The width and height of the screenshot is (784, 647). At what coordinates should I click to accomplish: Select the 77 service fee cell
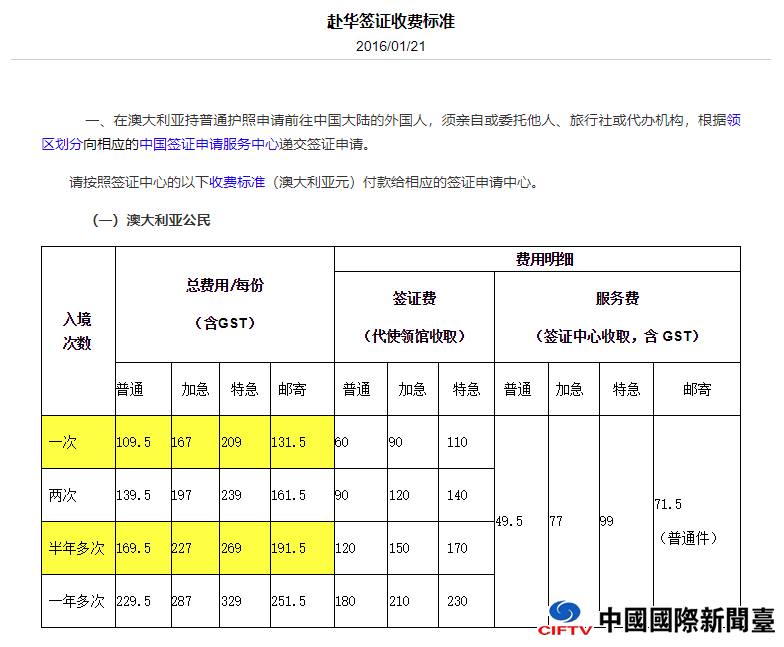[574, 522]
